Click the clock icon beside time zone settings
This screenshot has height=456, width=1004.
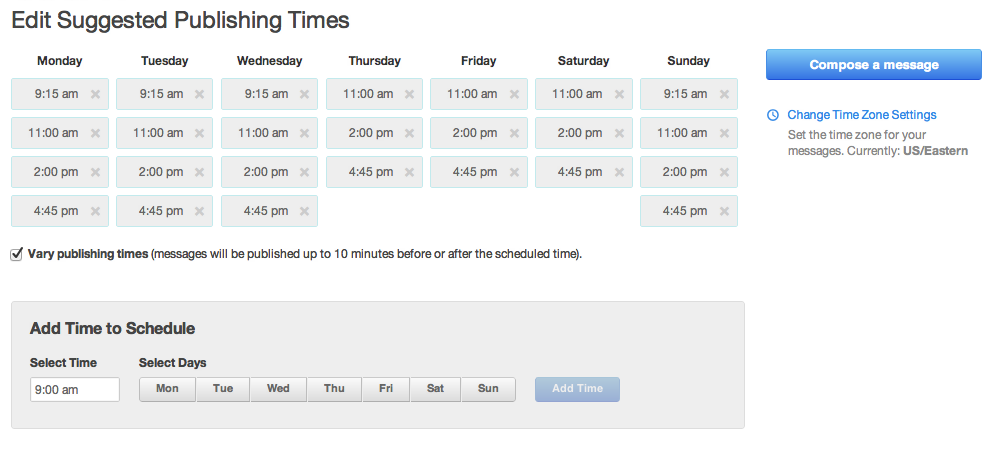773,115
